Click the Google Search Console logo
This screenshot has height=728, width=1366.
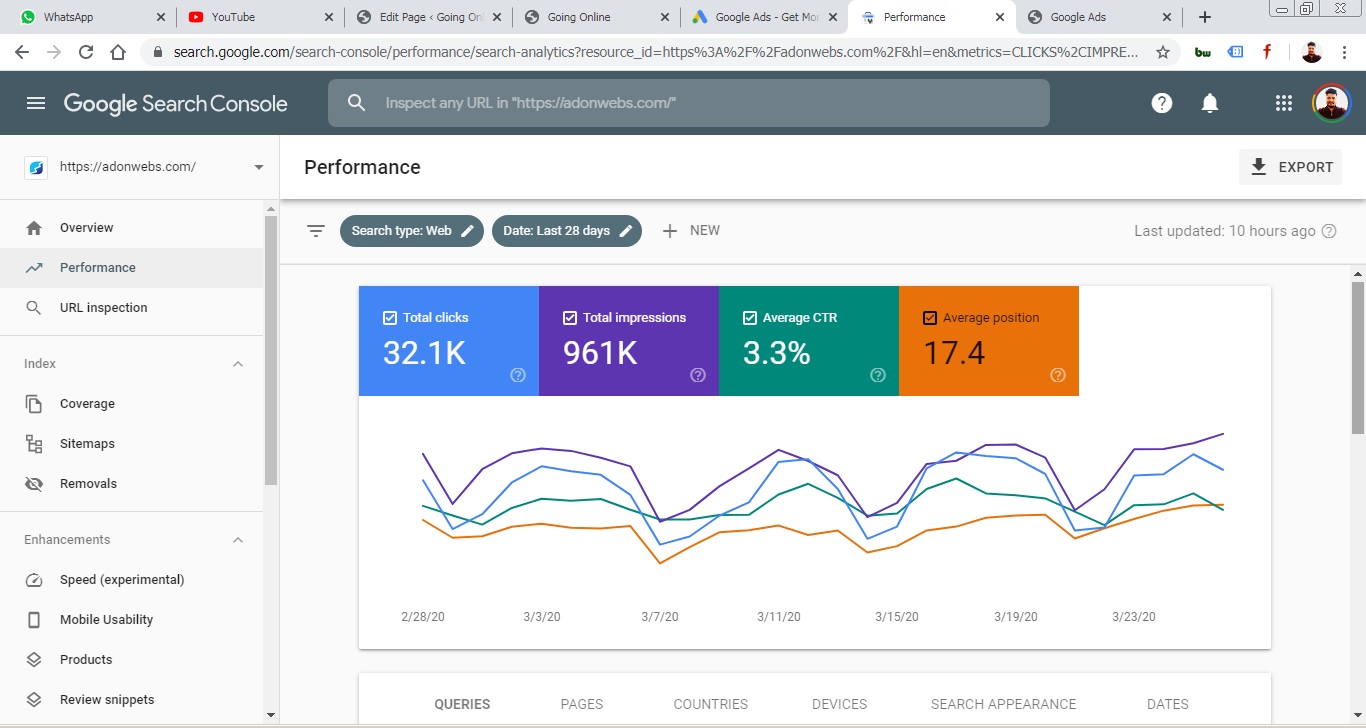pyautogui.click(x=175, y=103)
